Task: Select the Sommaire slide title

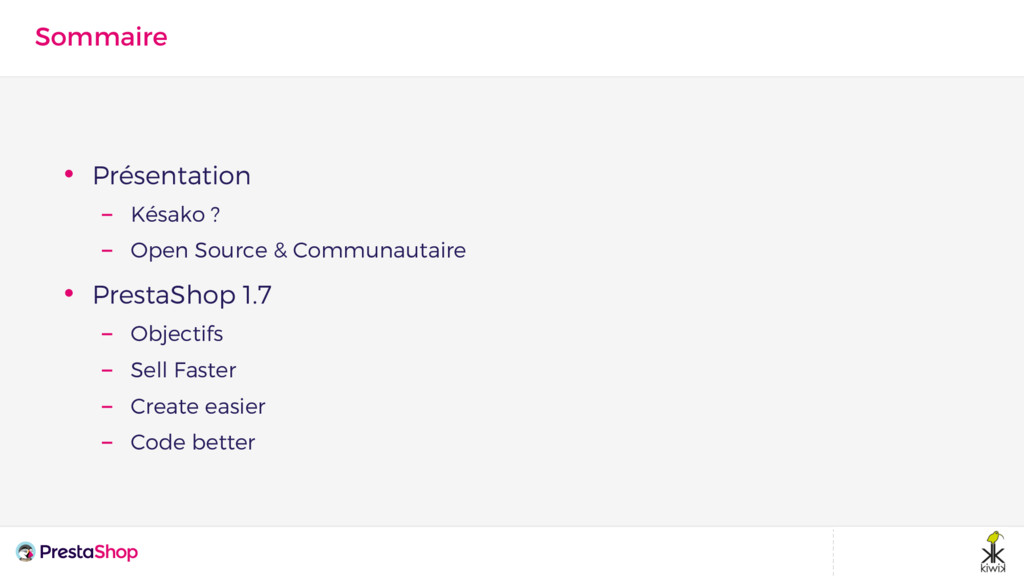Action: [x=101, y=37]
